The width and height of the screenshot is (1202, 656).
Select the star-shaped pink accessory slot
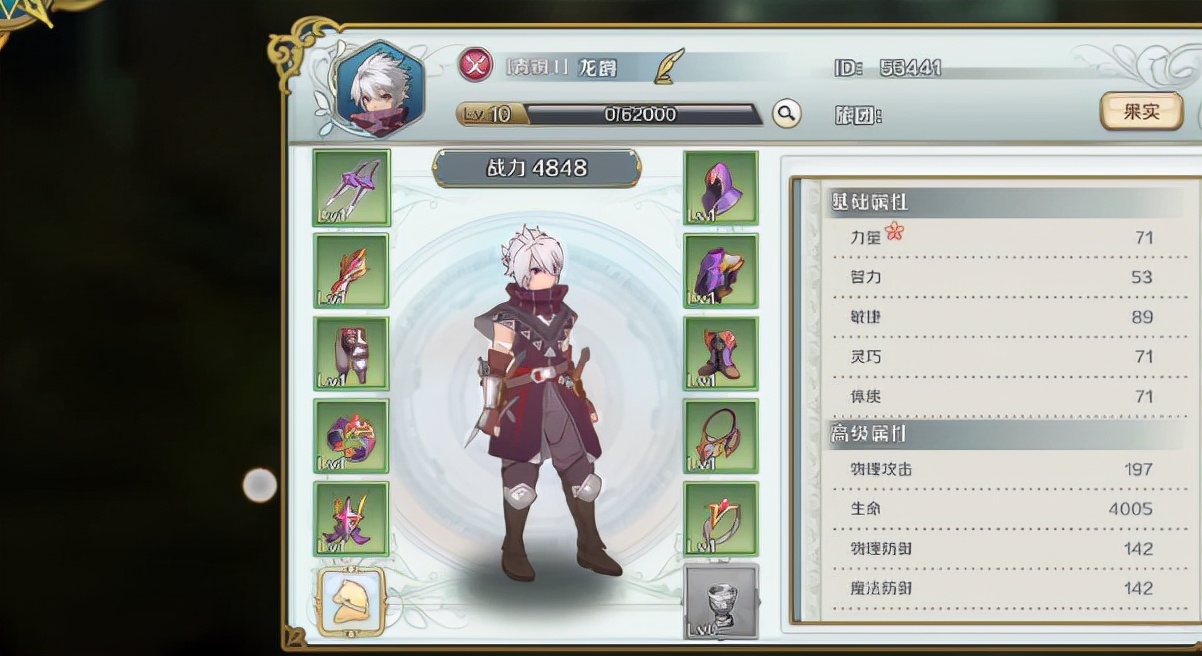(351, 520)
